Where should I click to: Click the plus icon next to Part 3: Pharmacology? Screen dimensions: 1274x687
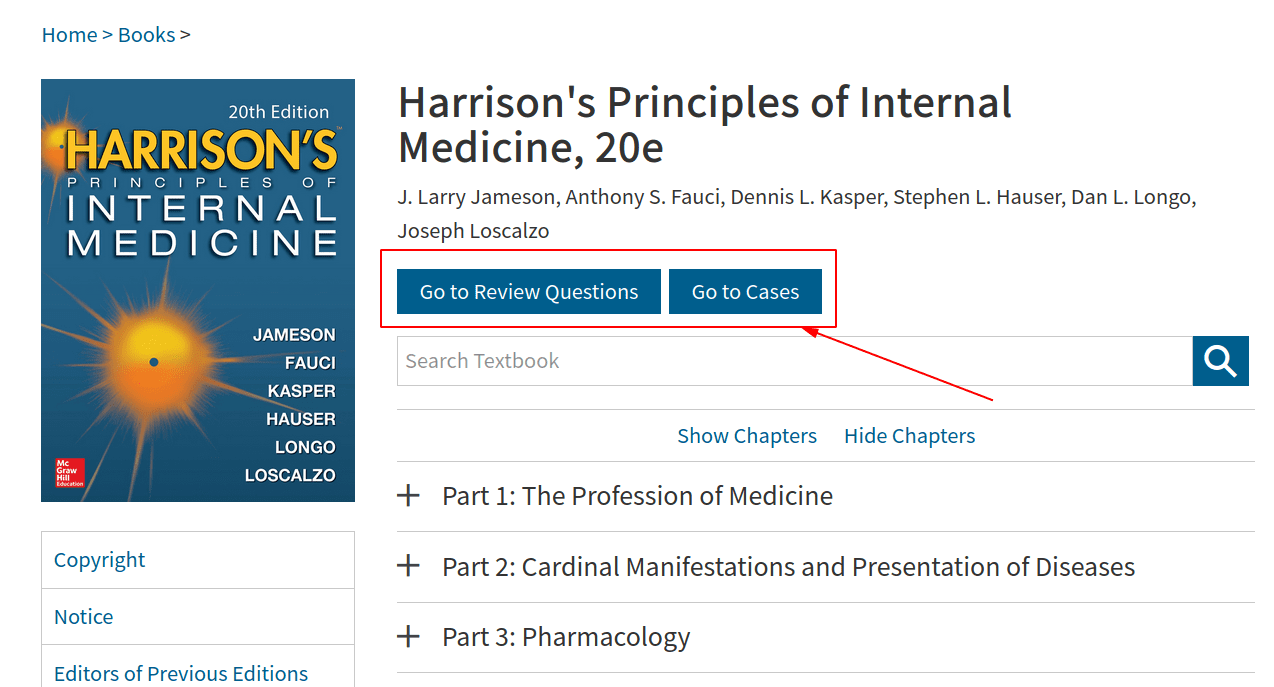pyautogui.click(x=408, y=637)
